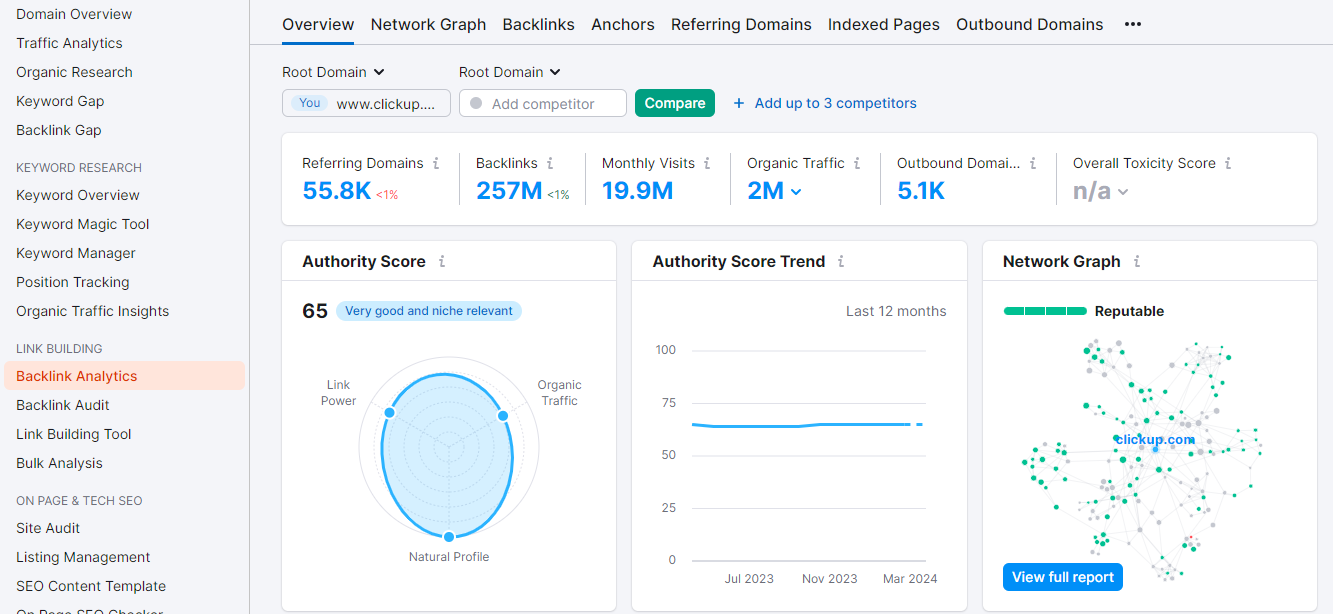This screenshot has height=614, width=1333.
Task: Expand the first Root Domain dropdown
Action: 334,72
